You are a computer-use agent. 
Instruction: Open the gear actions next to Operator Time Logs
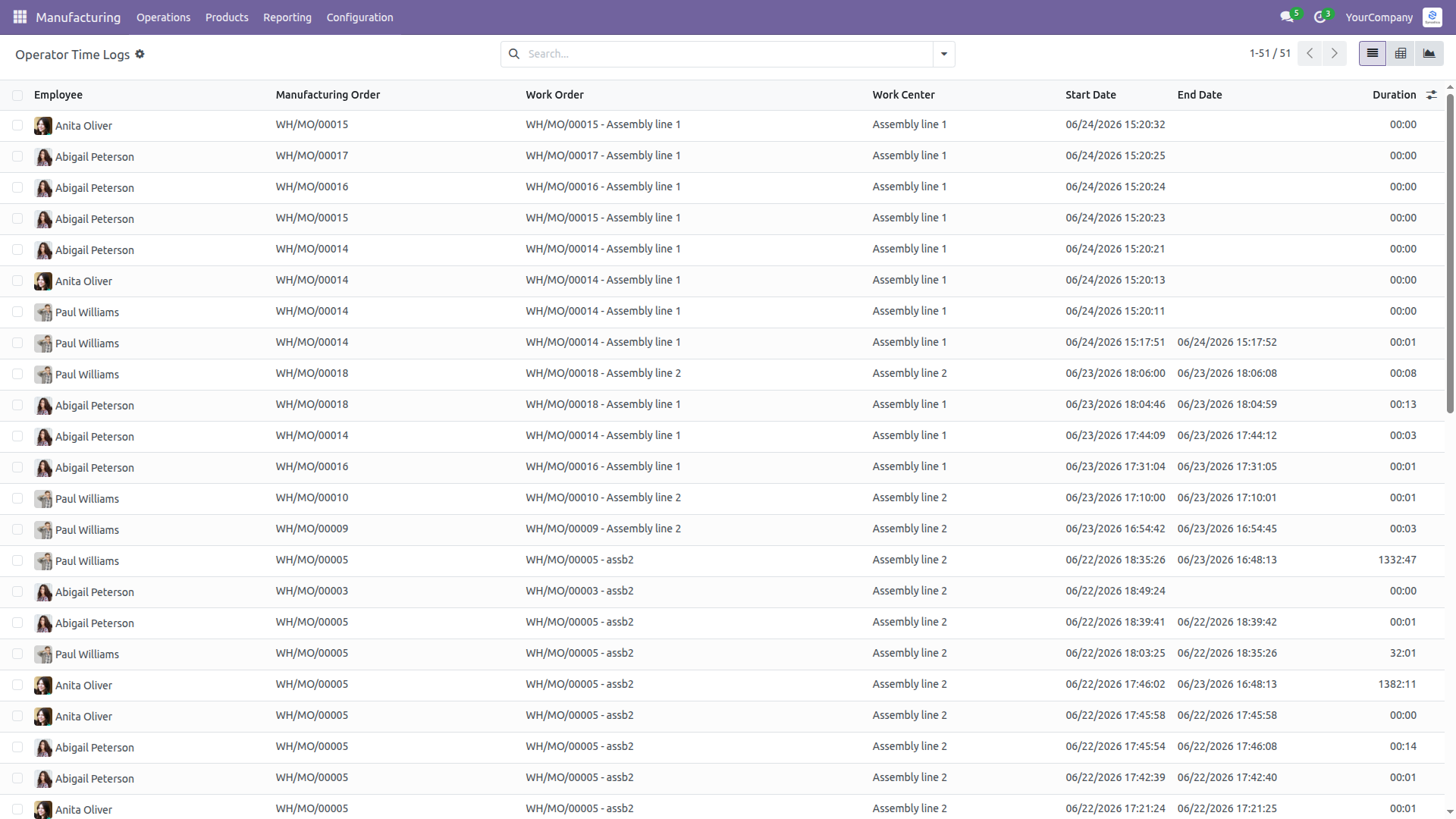coord(140,54)
